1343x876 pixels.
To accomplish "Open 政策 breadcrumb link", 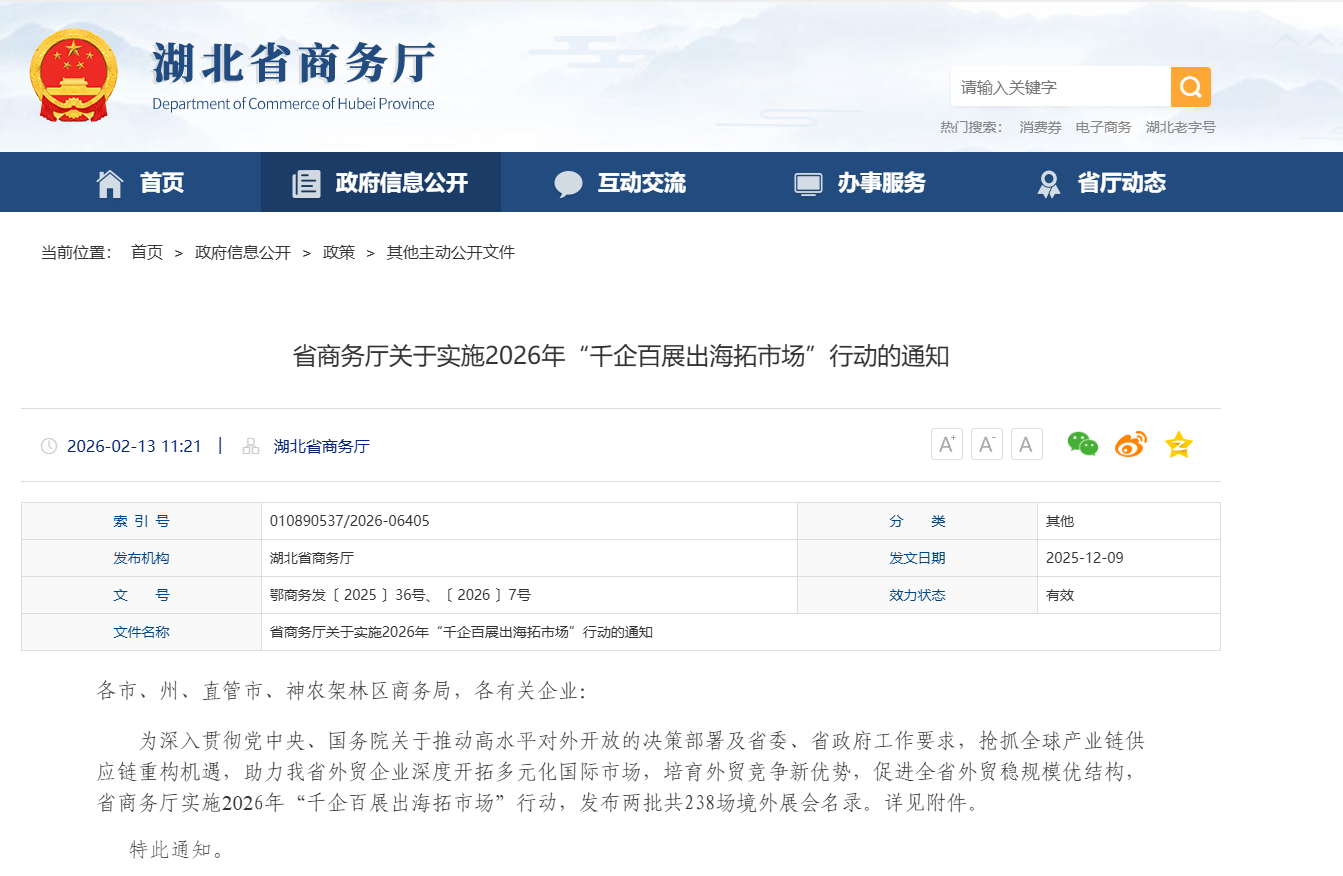I will point(339,253).
